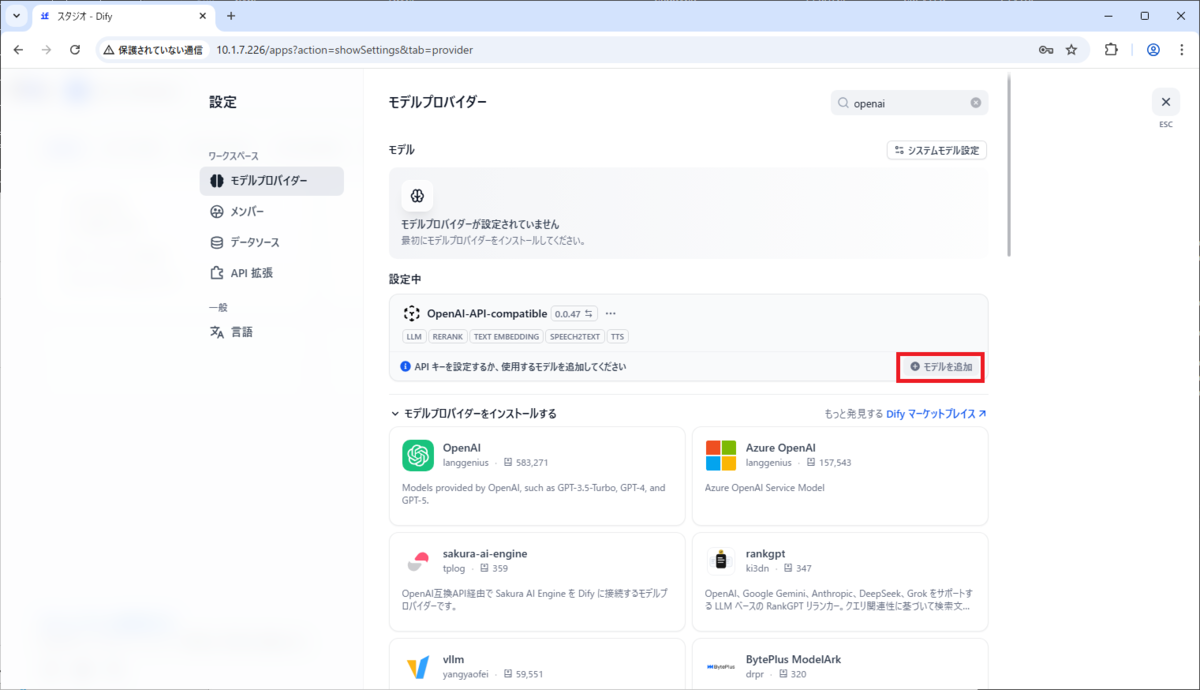This screenshot has height=690, width=1200.
Task: Click BytePlus ModelArk card title
Action: pos(794,659)
